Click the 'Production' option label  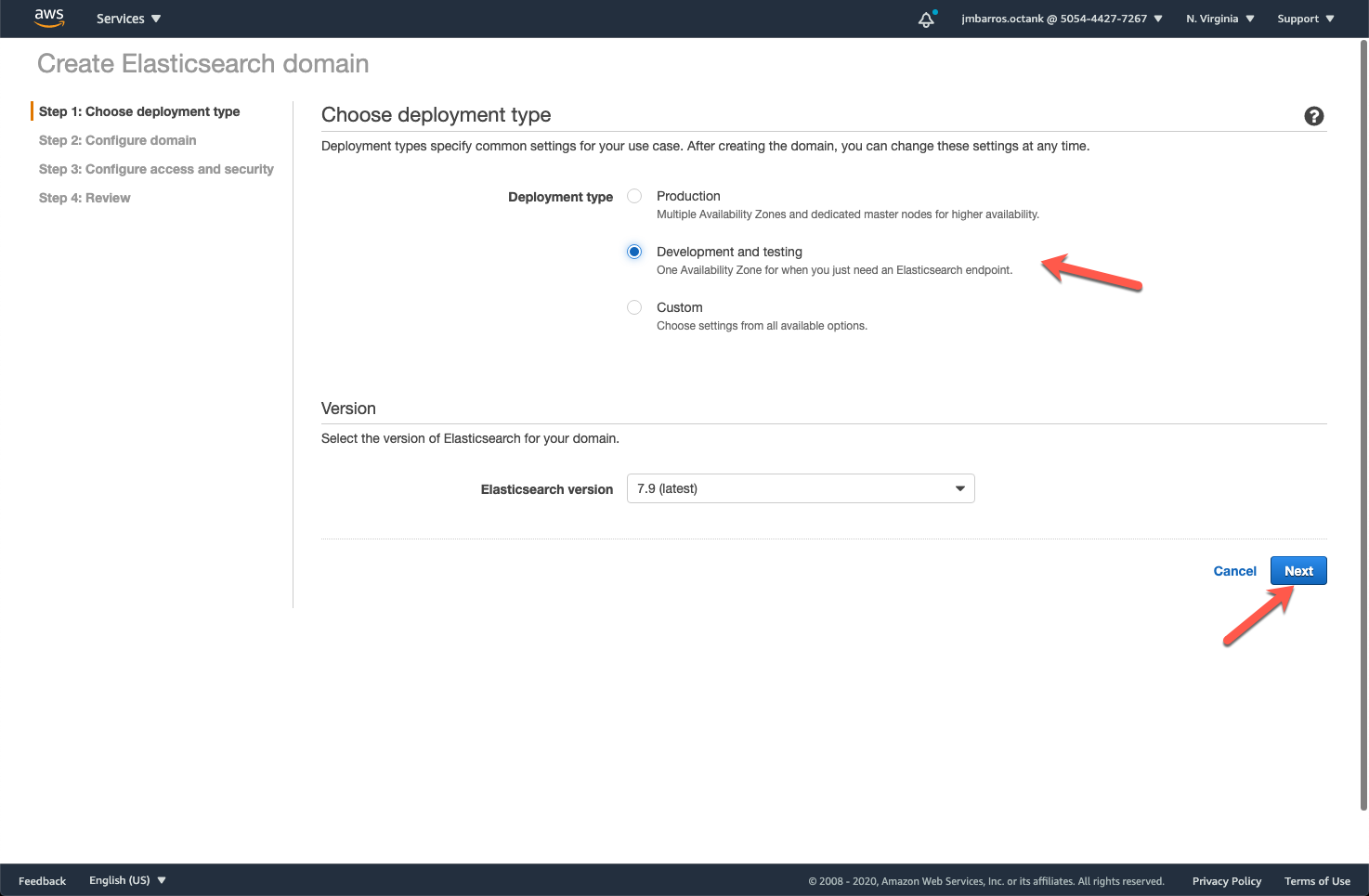tap(688, 196)
